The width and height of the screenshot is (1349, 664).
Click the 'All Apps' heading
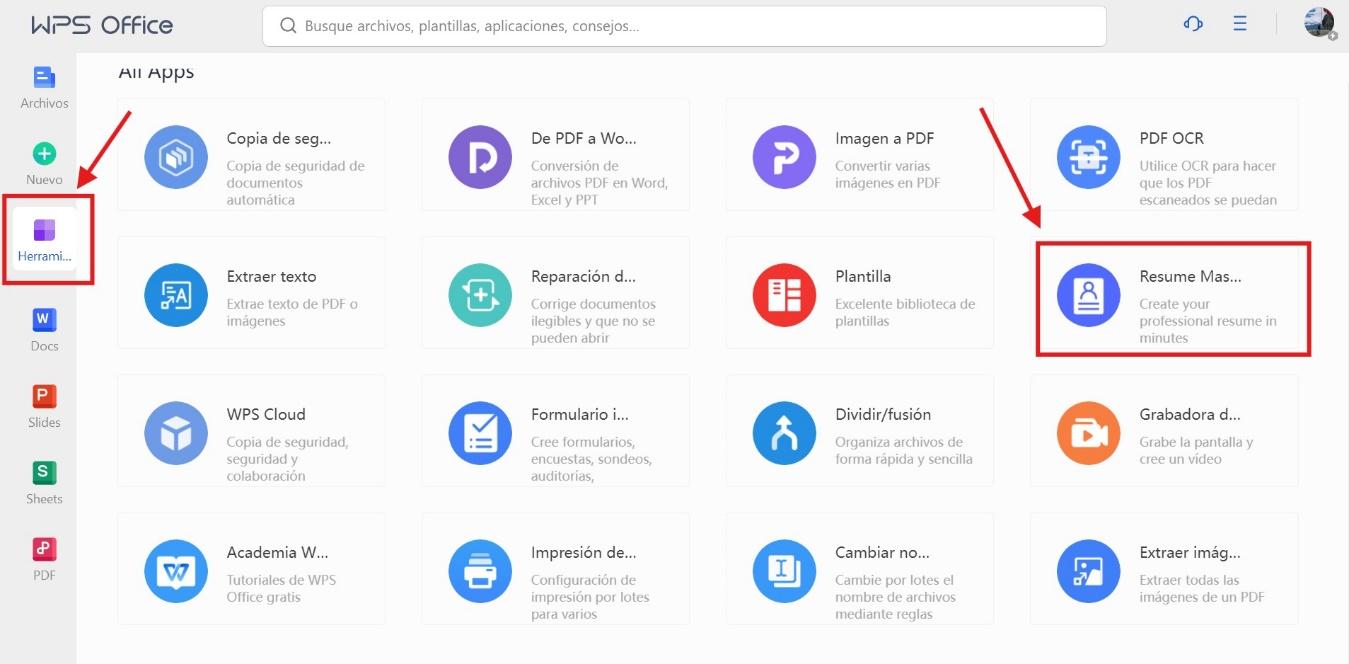point(156,72)
